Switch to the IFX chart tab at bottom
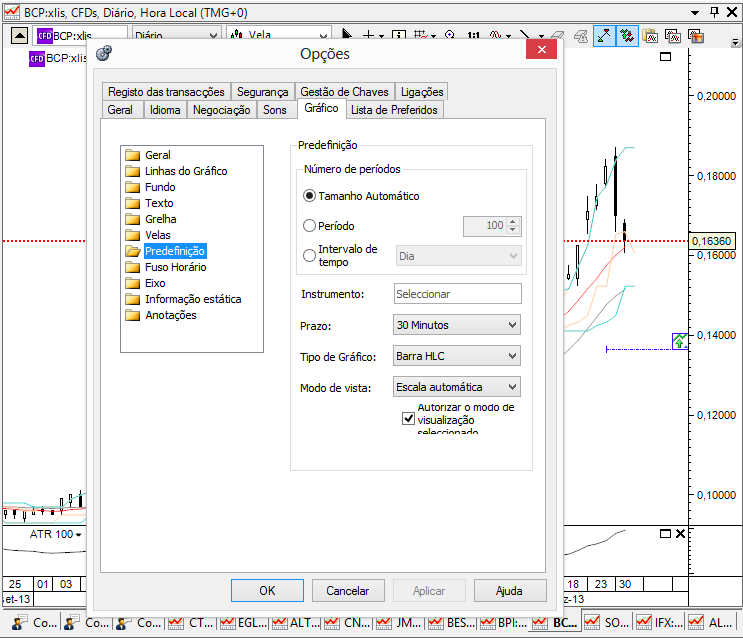 tap(660, 622)
